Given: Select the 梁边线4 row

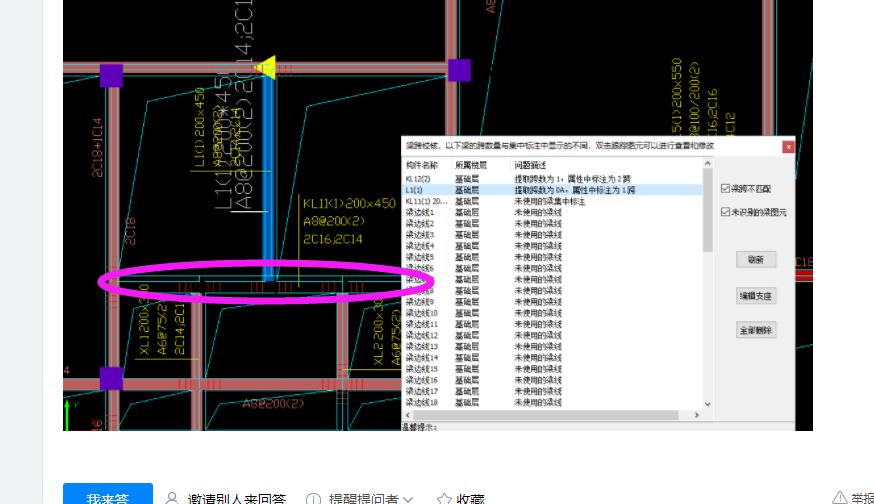Looking at the screenshot, I should point(552,246).
